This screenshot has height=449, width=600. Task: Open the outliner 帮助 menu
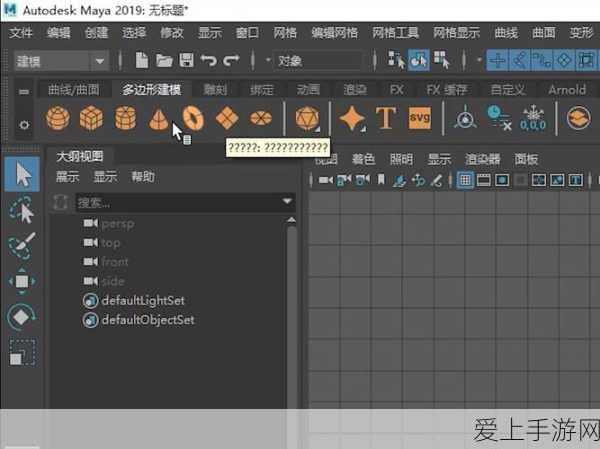(x=143, y=176)
